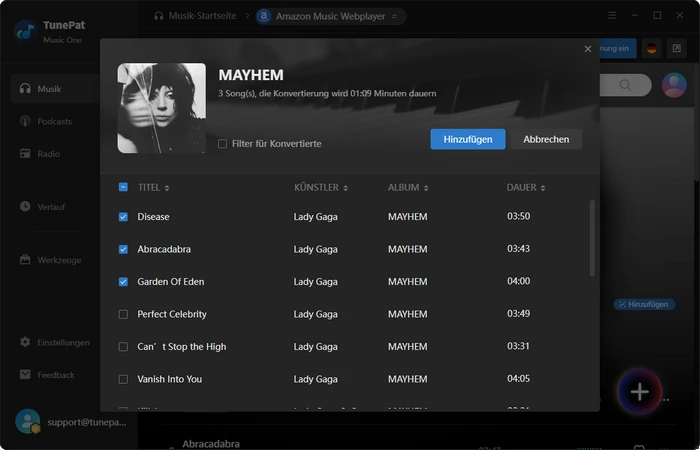Click the 04:05 duration value
Viewport: 700px width, 450px height.
click(518, 379)
